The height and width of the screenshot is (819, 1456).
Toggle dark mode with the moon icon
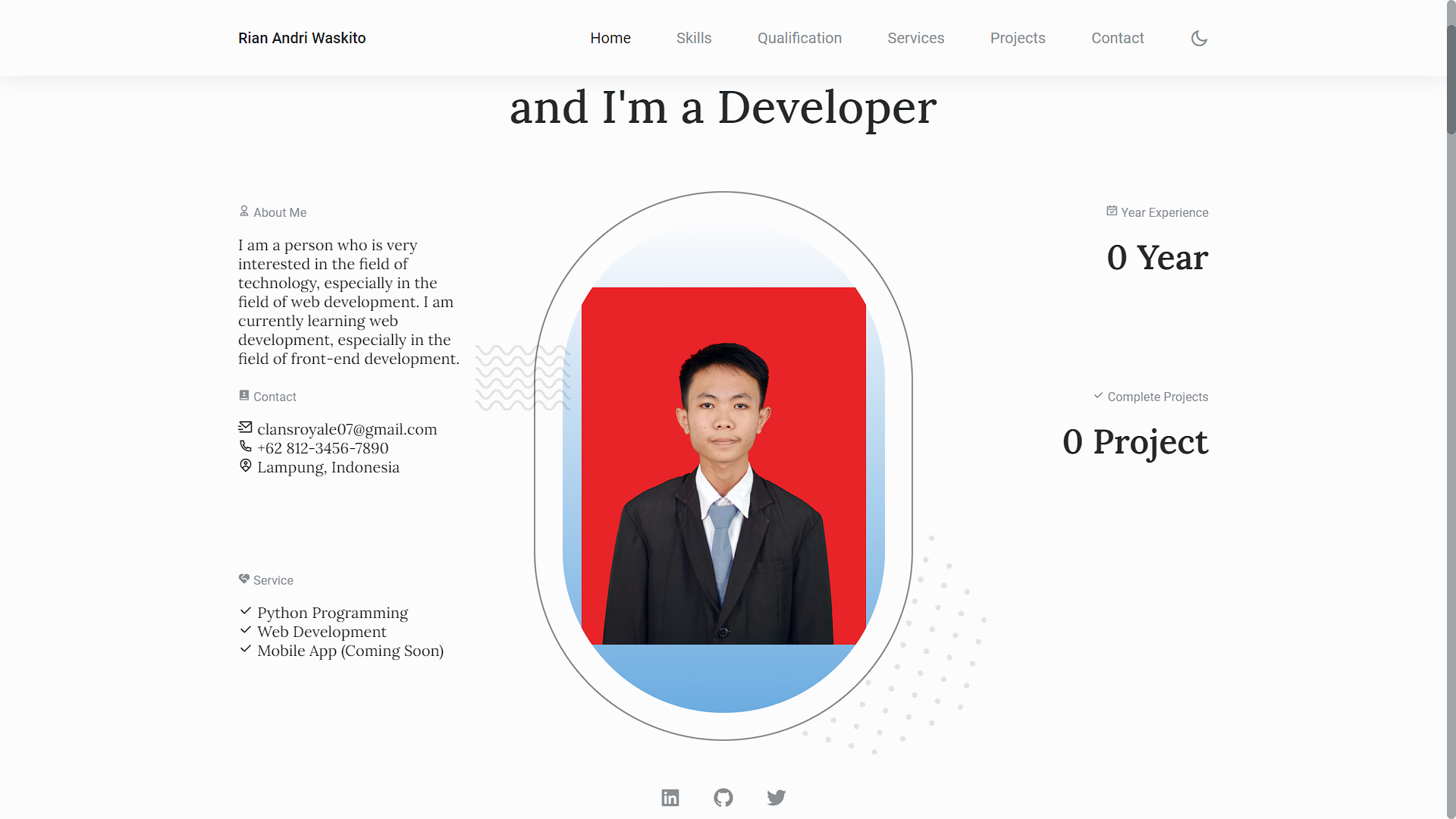click(x=1198, y=38)
